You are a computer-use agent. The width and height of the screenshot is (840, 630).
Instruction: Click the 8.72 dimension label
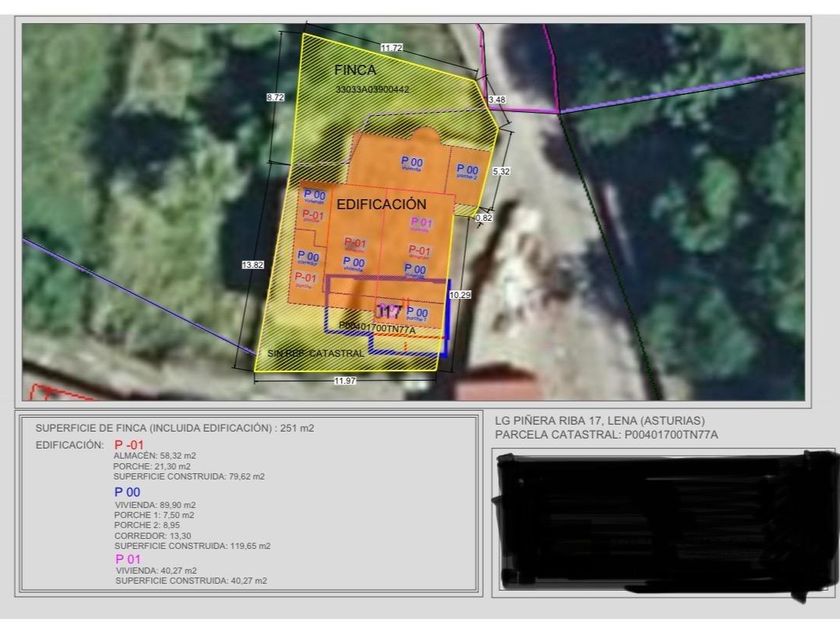[275, 97]
